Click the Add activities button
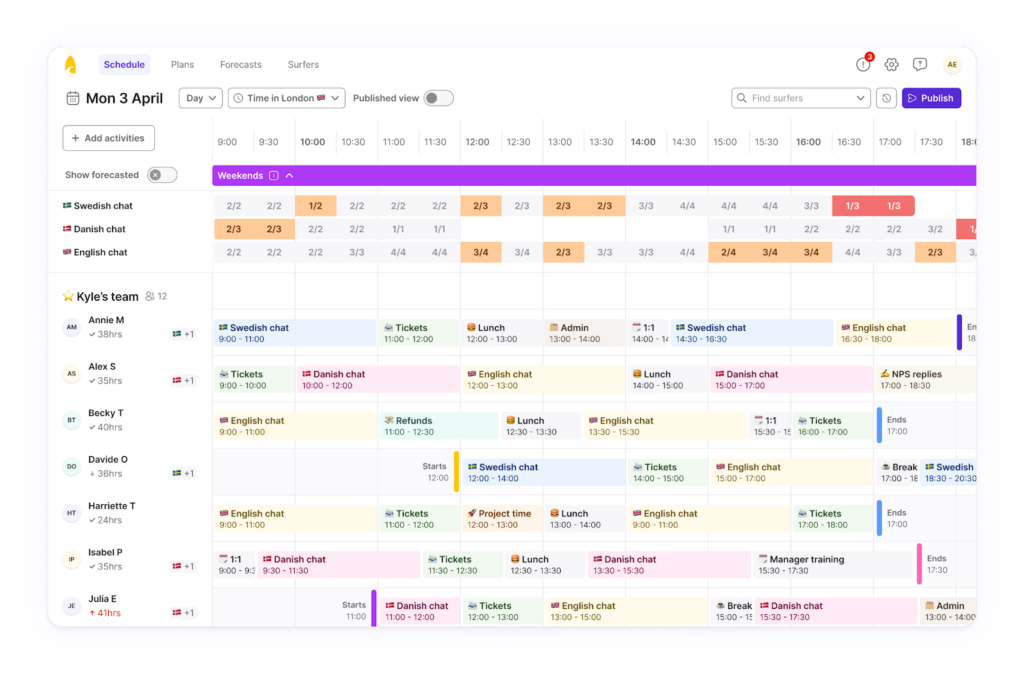 (x=108, y=138)
